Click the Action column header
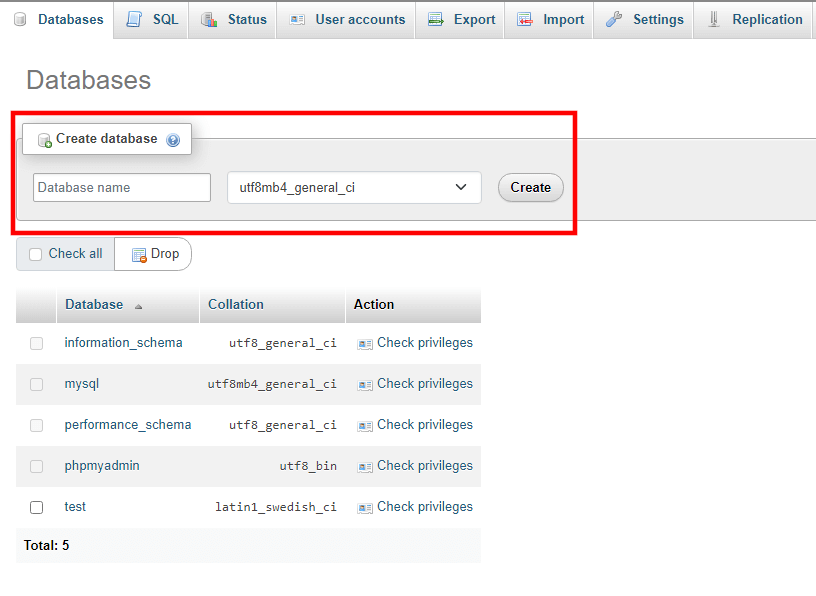This screenshot has height=596, width=816. coord(374,305)
